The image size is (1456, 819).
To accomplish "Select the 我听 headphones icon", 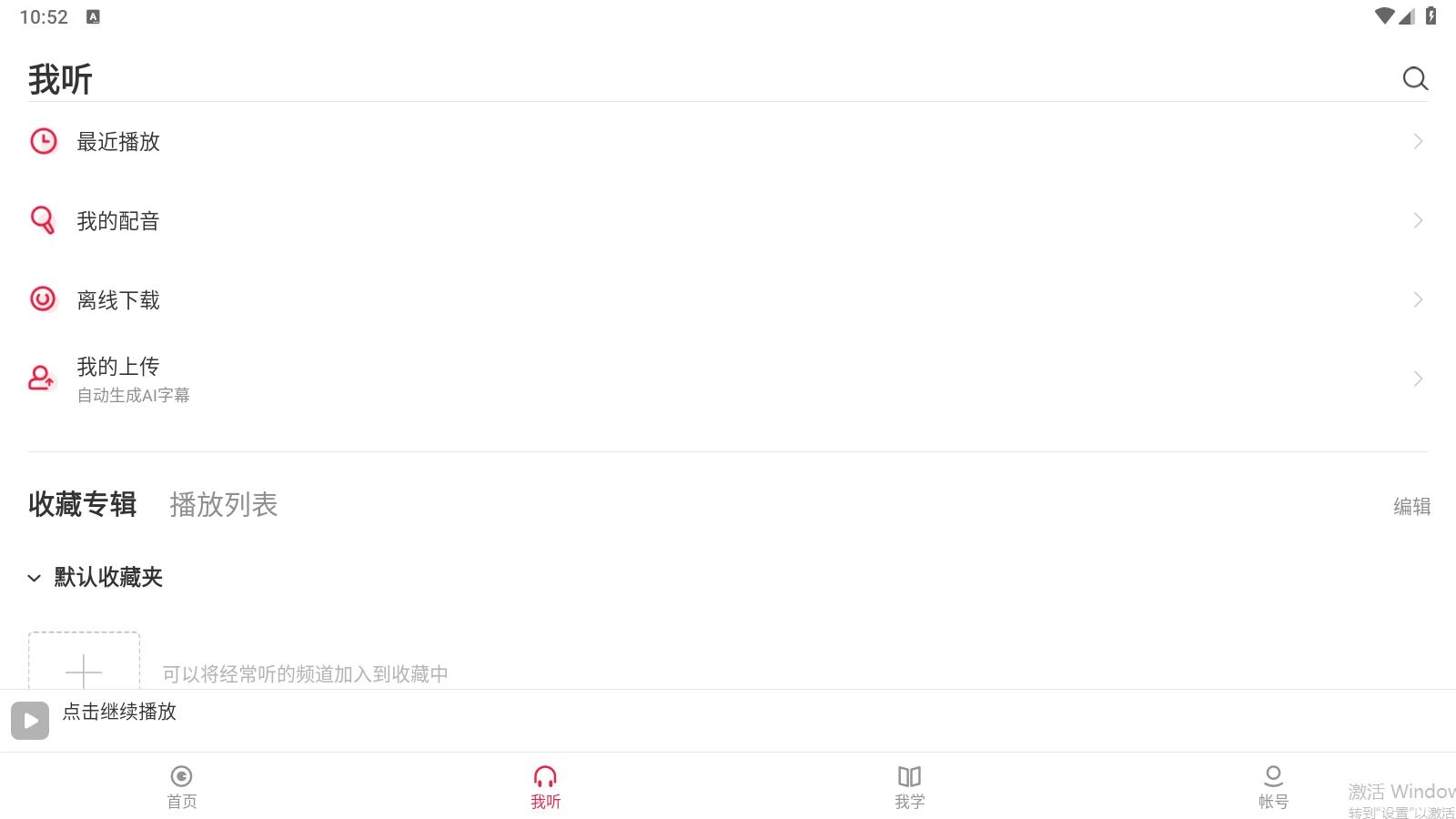I will [545, 776].
